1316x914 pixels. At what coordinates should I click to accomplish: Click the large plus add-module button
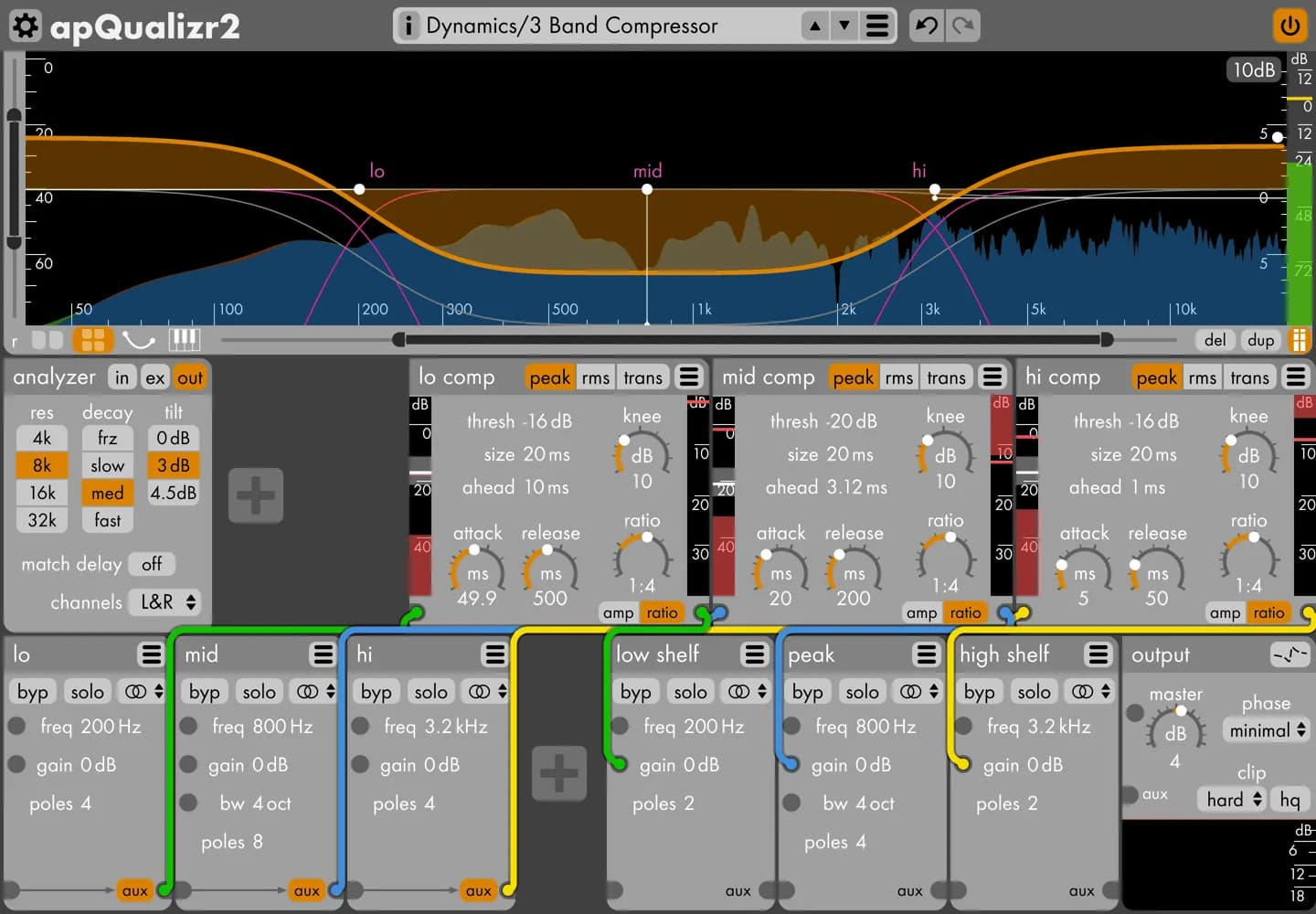pos(255,495)
